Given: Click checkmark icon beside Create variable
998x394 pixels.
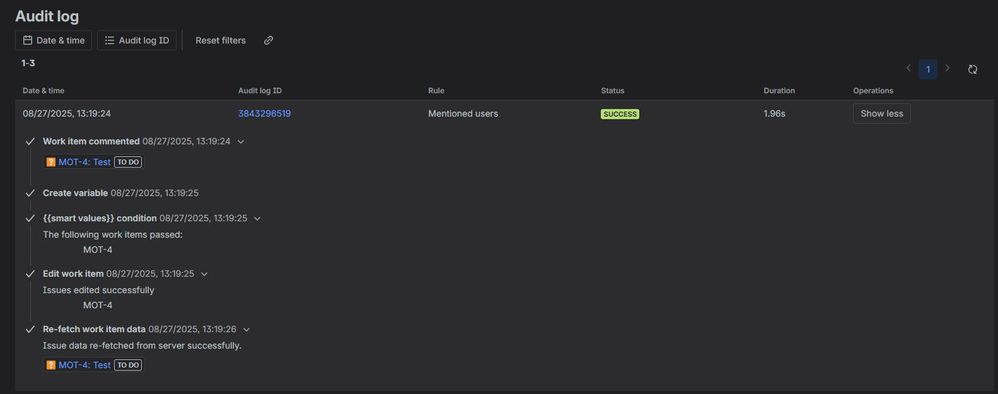Looking at the screenshot, I should pyautogui.click(x=29, y=192).
